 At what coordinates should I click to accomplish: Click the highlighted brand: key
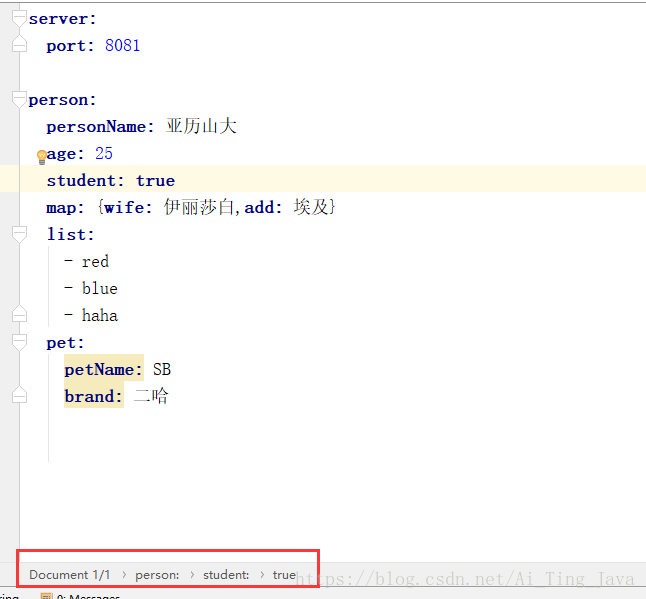coord(94,396)
